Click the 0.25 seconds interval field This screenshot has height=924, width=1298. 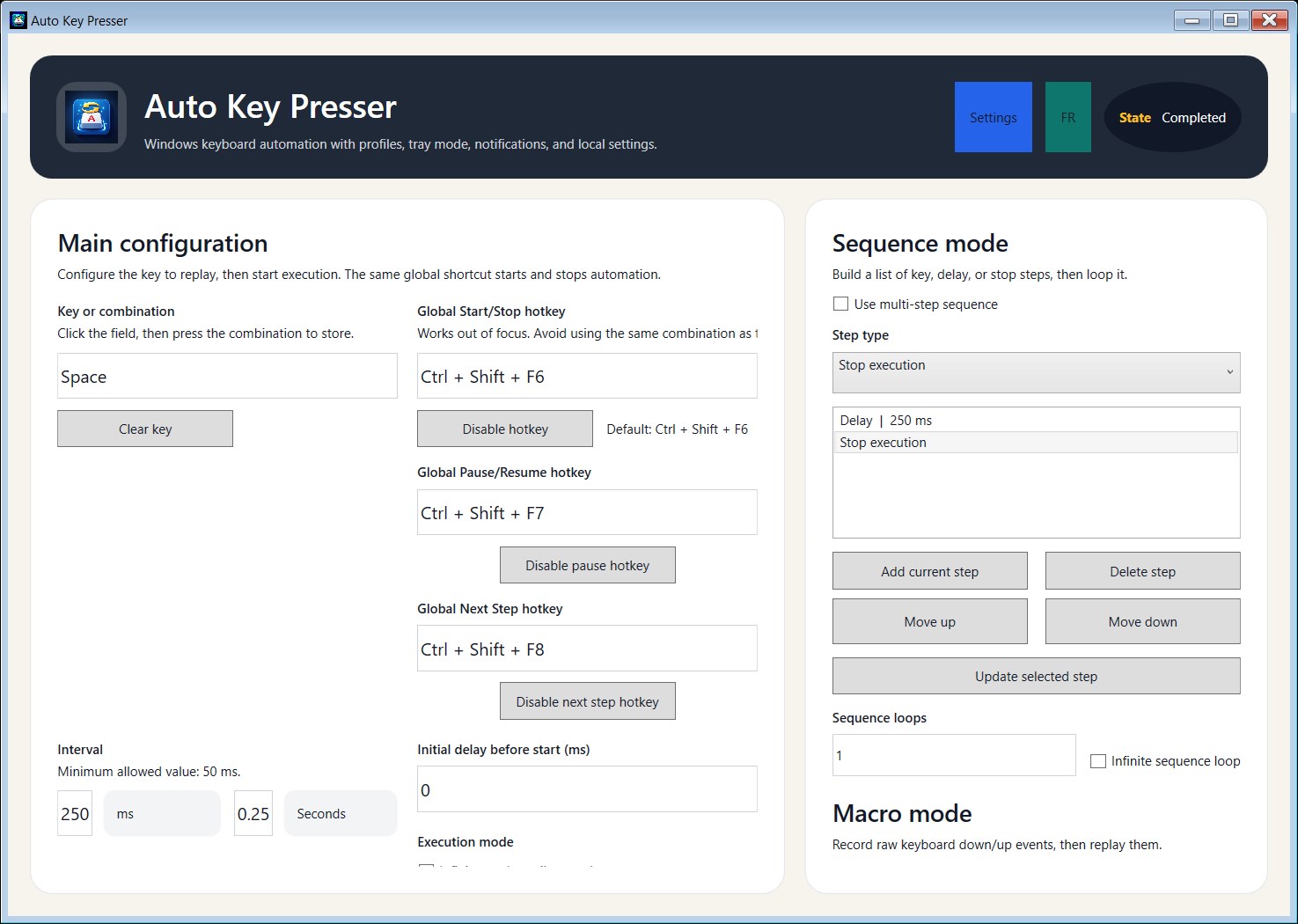[x=253, y=813]
